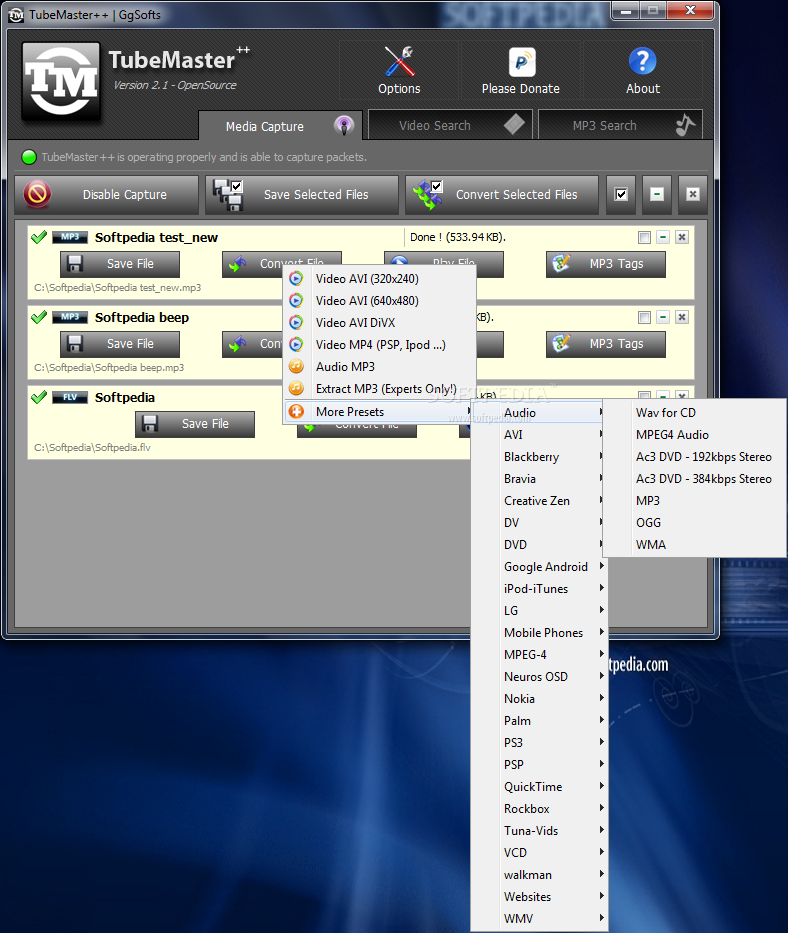Expand the WMV presets submenu
Screen dimensions: 788x933
click(x=539, y=919)
